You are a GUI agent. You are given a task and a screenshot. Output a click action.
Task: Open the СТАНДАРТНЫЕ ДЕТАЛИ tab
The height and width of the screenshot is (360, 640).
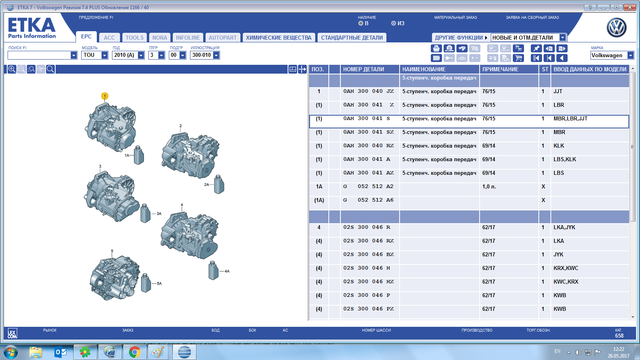352,38
